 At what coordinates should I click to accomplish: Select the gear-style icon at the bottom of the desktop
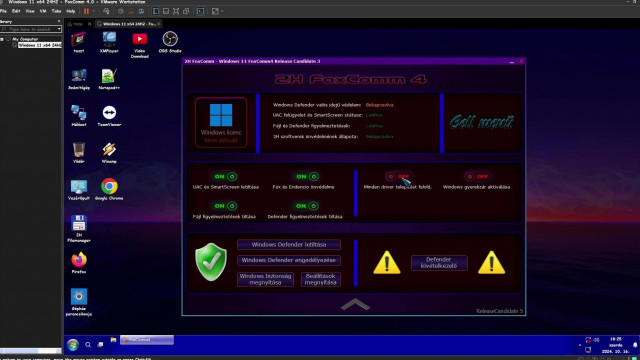tap(79, 302)
